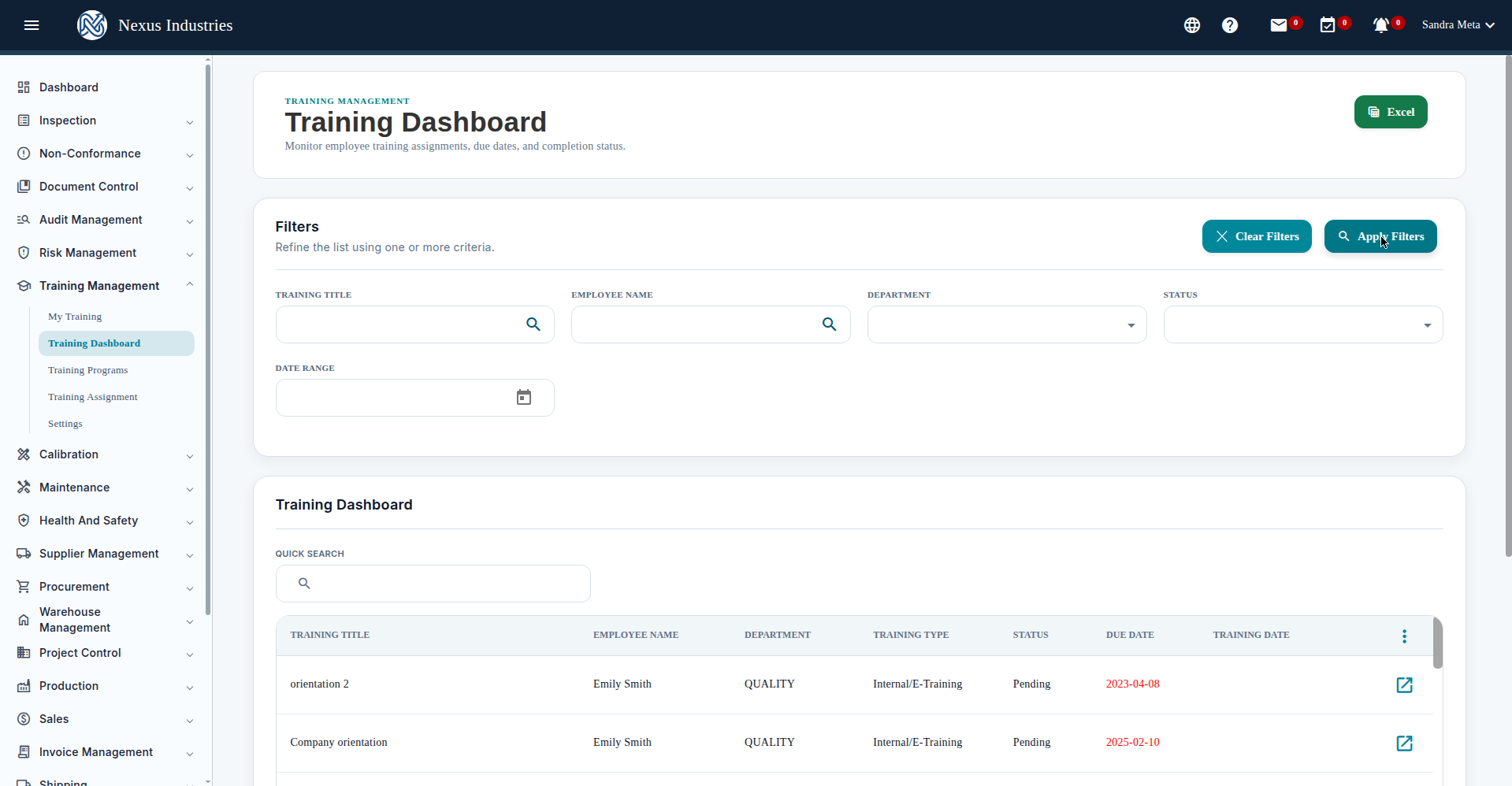Image resolution: width=1512 pixels, height=786 pixels.
Task: Open the orientation 2 record link icon
Action: pos(1404,685)
